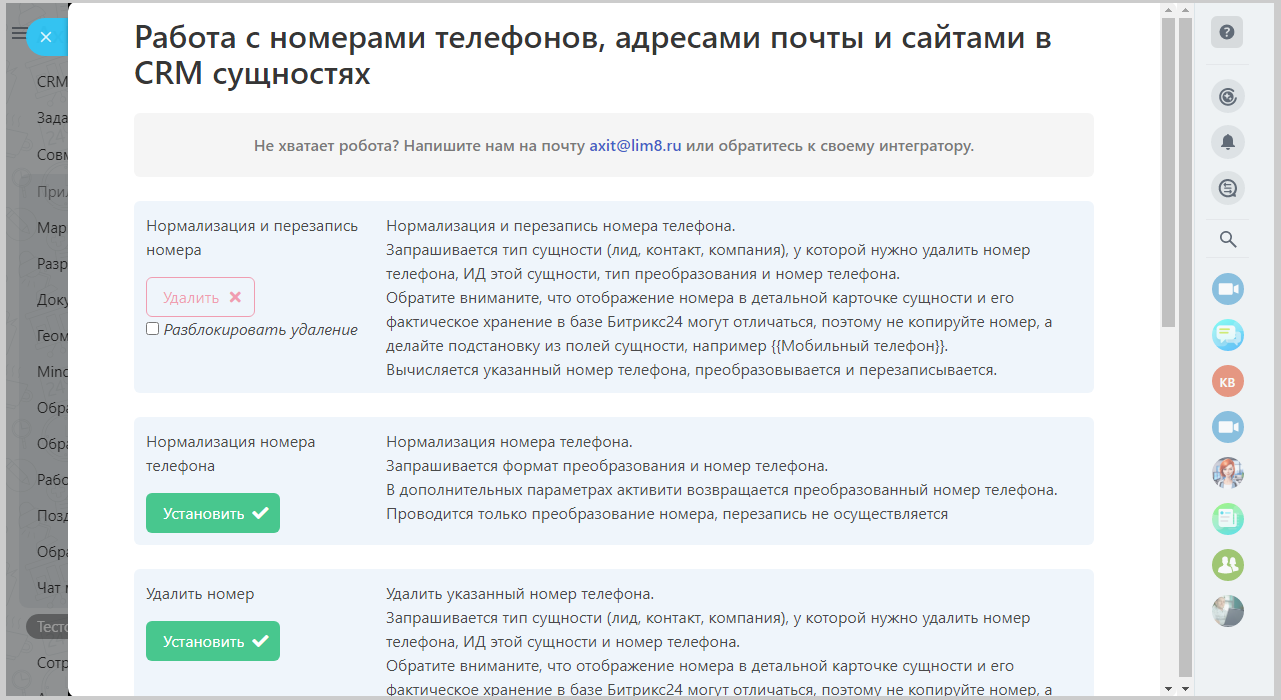
Task: Open Minc… item in left menu
Action: click(x=52, y=372)
